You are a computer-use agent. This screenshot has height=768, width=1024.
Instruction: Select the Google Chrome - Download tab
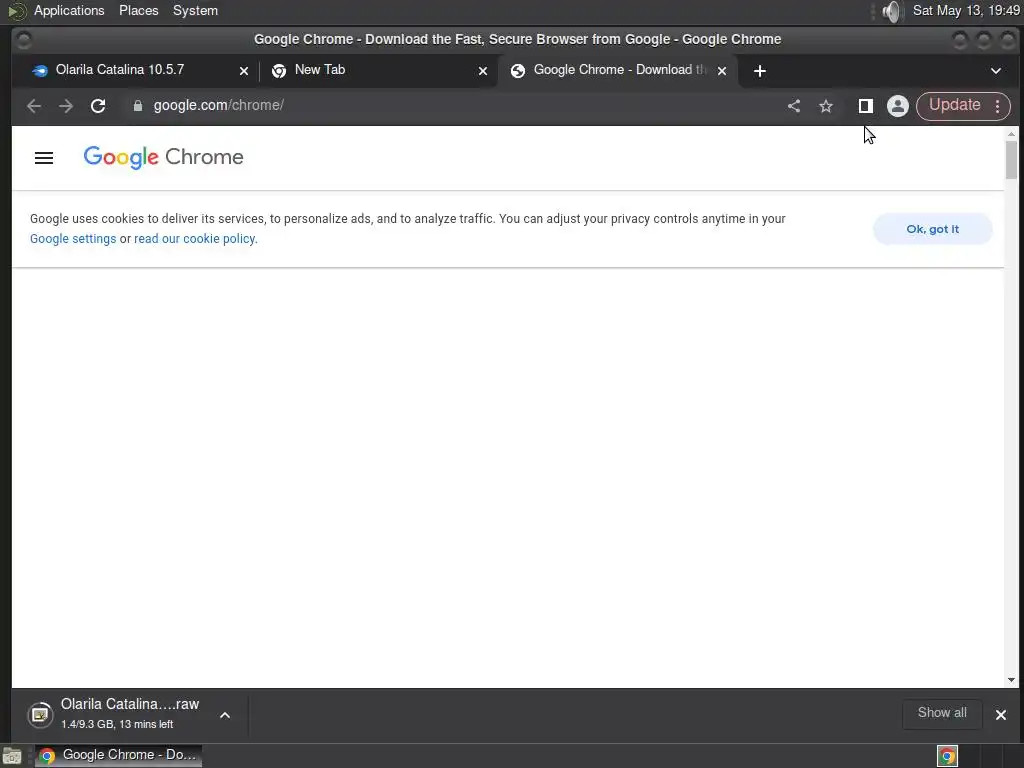click(619, 70)
